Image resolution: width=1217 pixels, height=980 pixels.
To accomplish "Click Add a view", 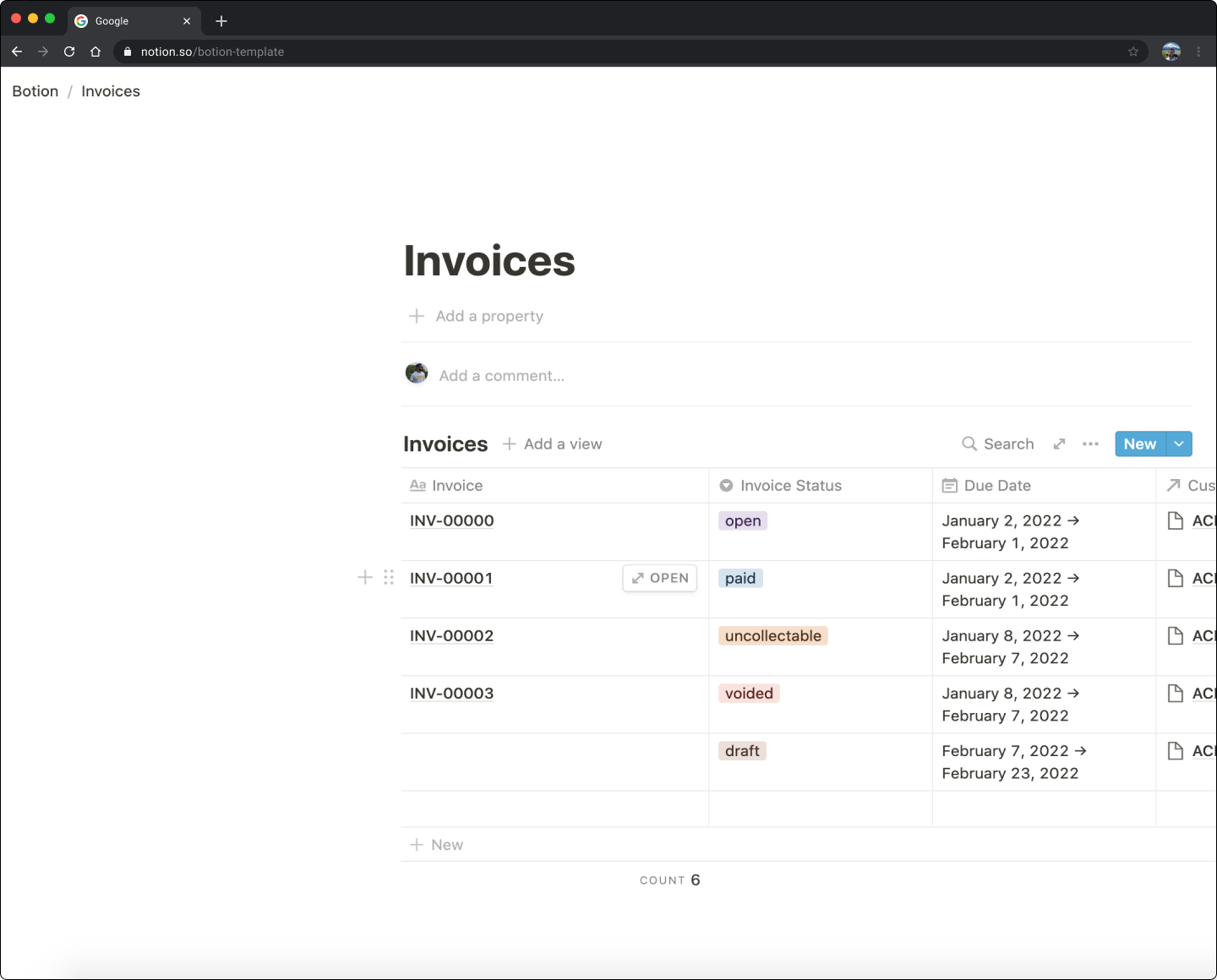I will pos(553,444).
